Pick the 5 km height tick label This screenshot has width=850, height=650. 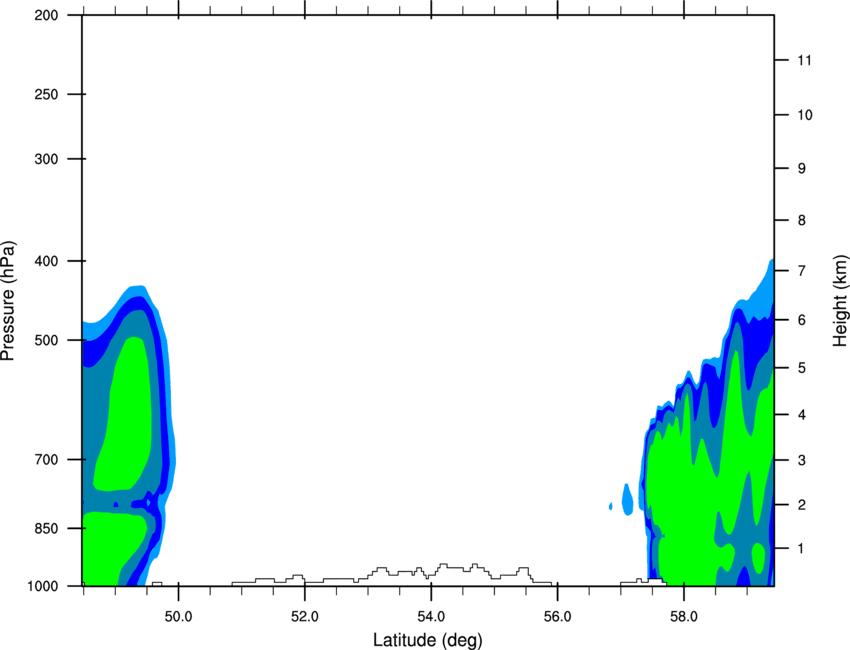(802, 368)
